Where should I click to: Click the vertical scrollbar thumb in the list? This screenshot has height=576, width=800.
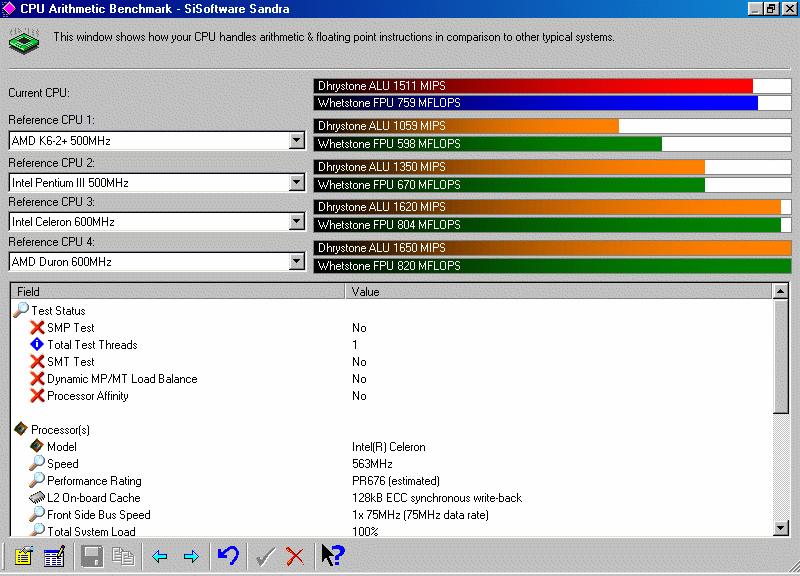pyautogui.click(x=781, y=356)
